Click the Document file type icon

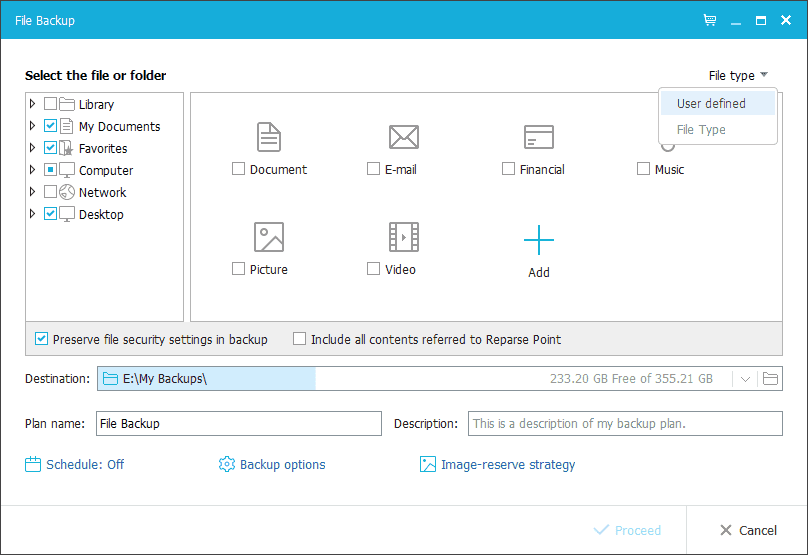click(268, 137)
